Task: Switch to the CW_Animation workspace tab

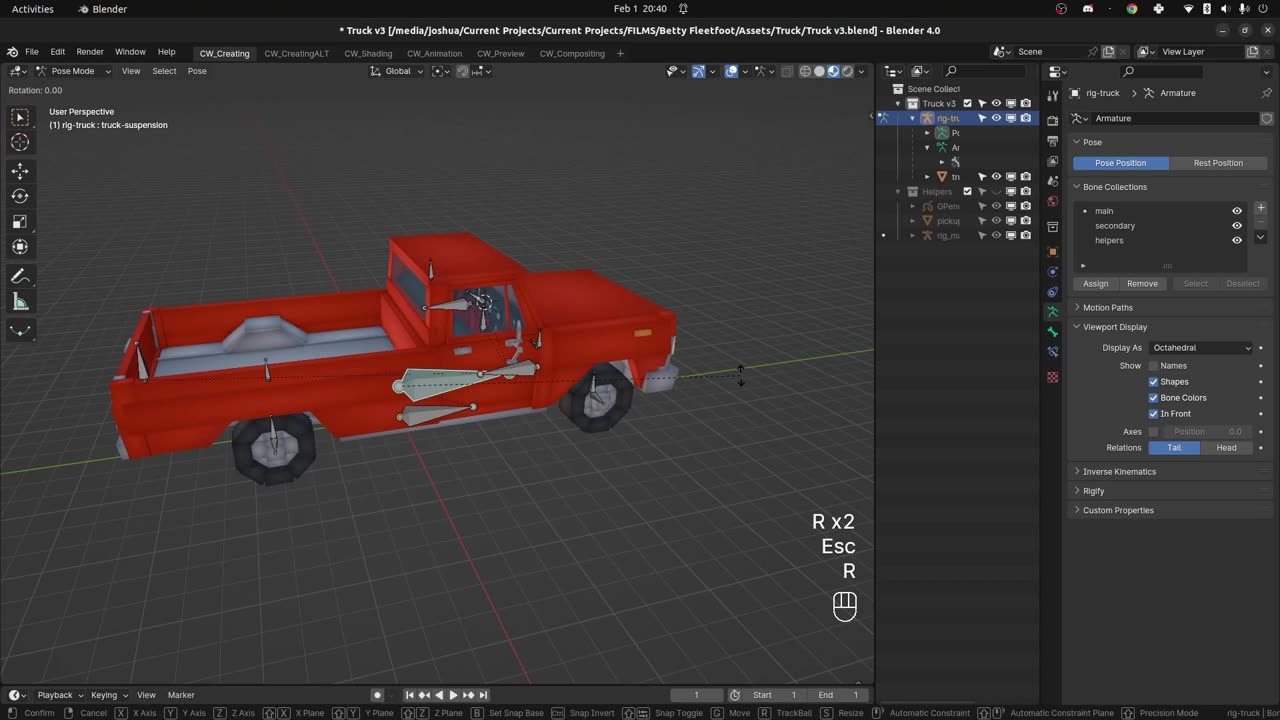Action: pos(434,53)
